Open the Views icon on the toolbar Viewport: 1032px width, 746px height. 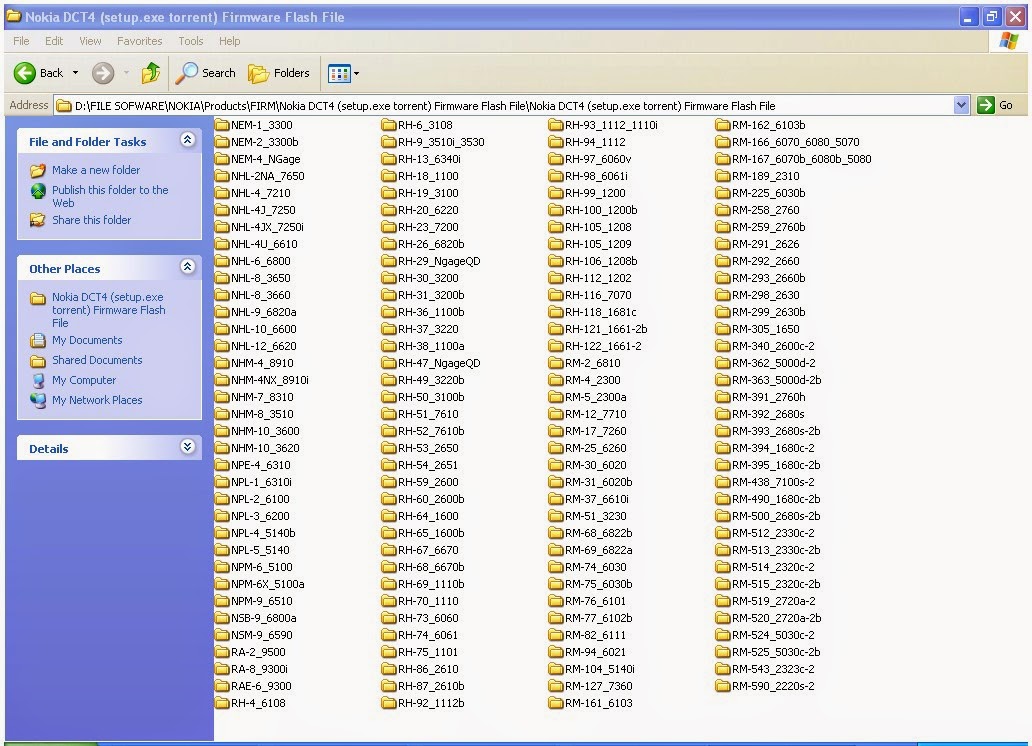[340, 73]
